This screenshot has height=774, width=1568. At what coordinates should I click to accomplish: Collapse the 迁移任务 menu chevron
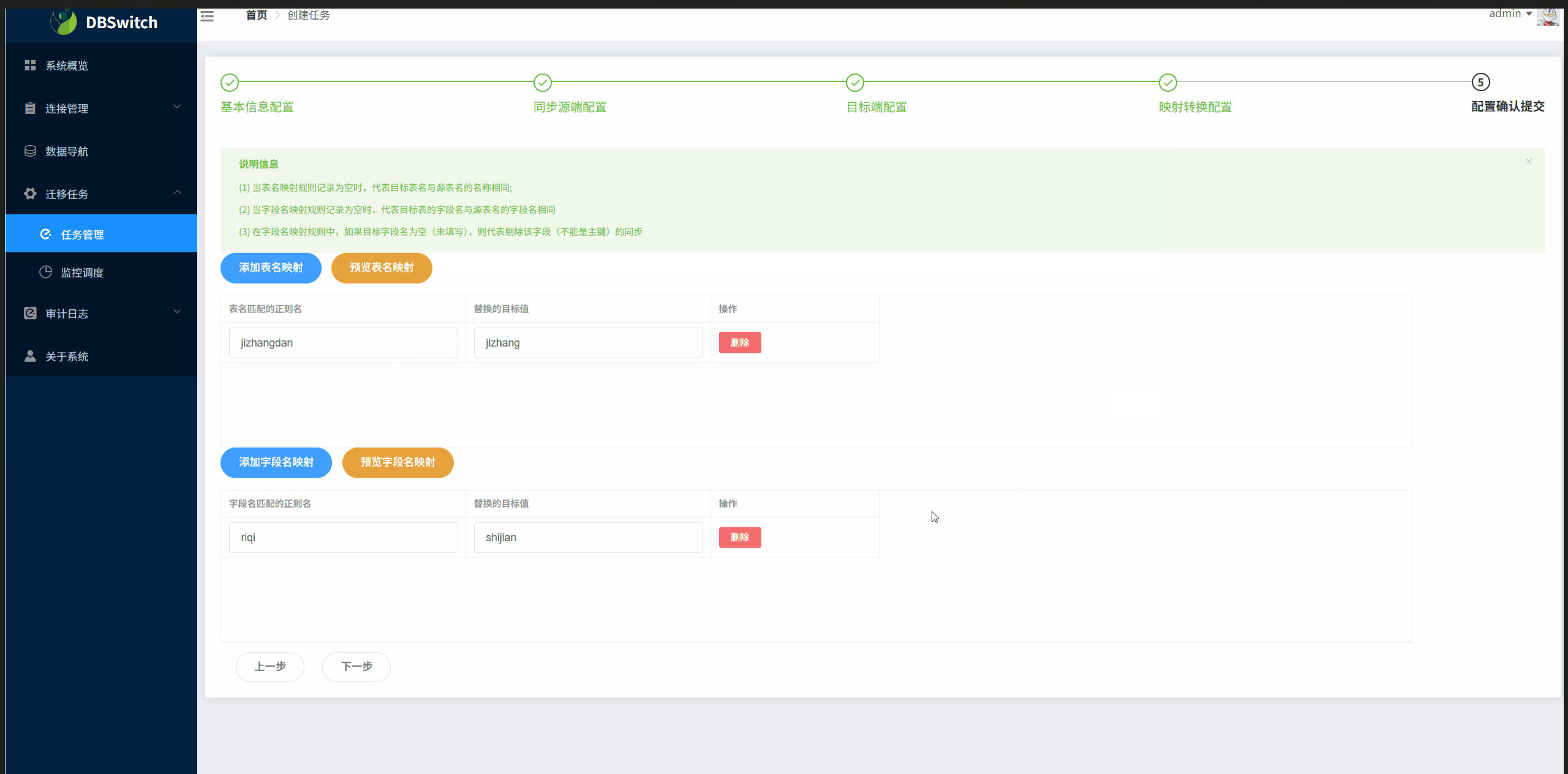pos(177,193)
